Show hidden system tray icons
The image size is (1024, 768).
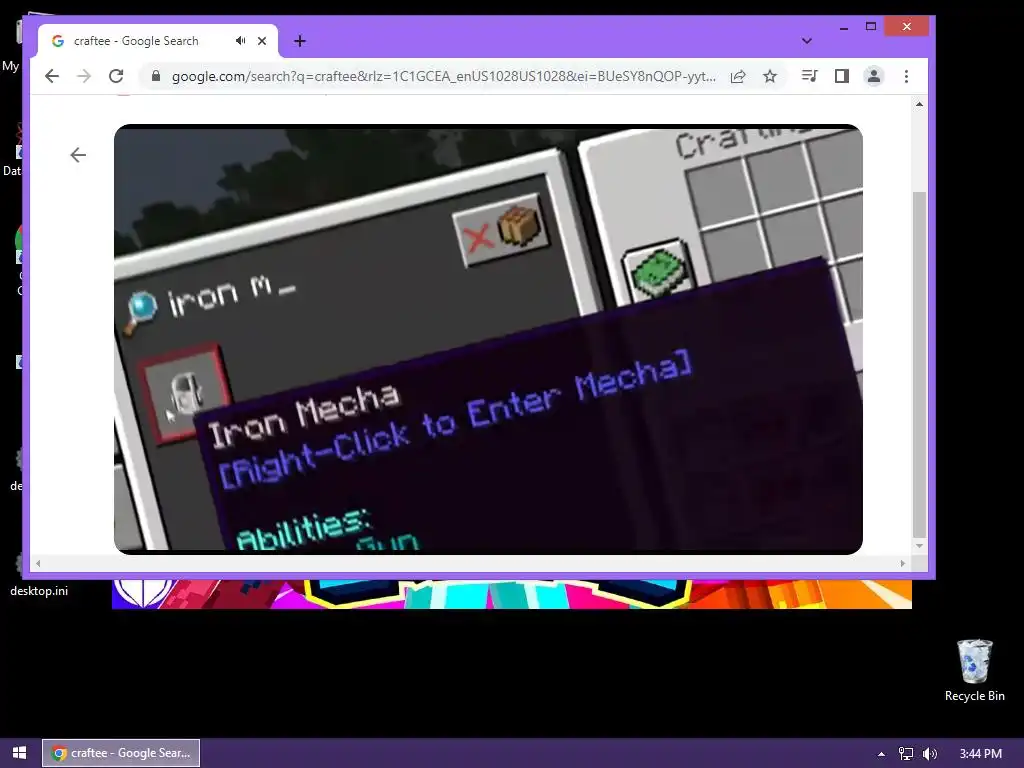(881, 754)
